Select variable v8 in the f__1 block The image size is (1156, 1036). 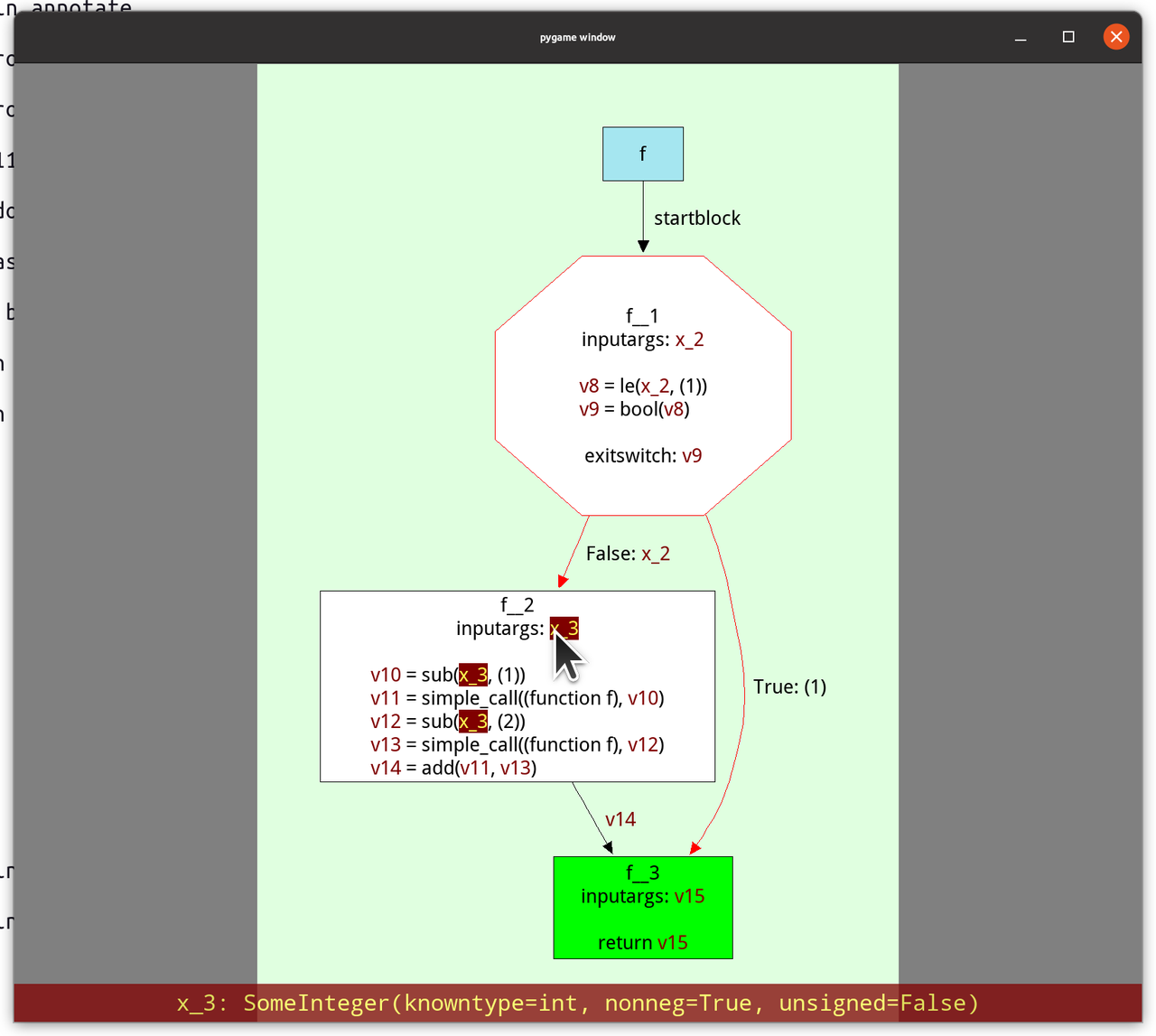click(x=587, y=385)
